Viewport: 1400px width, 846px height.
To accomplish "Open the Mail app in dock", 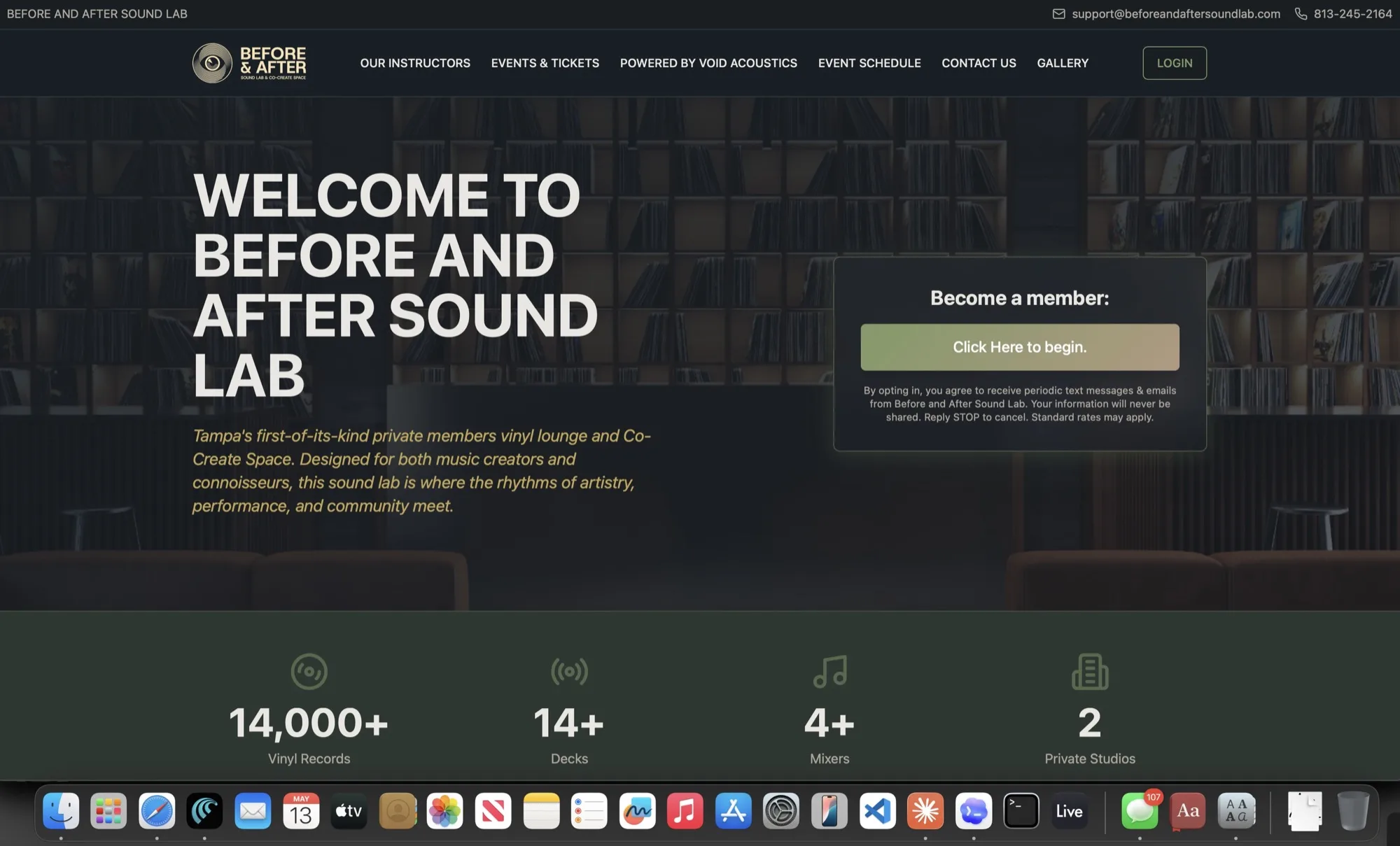I will [x=253, y=811].
